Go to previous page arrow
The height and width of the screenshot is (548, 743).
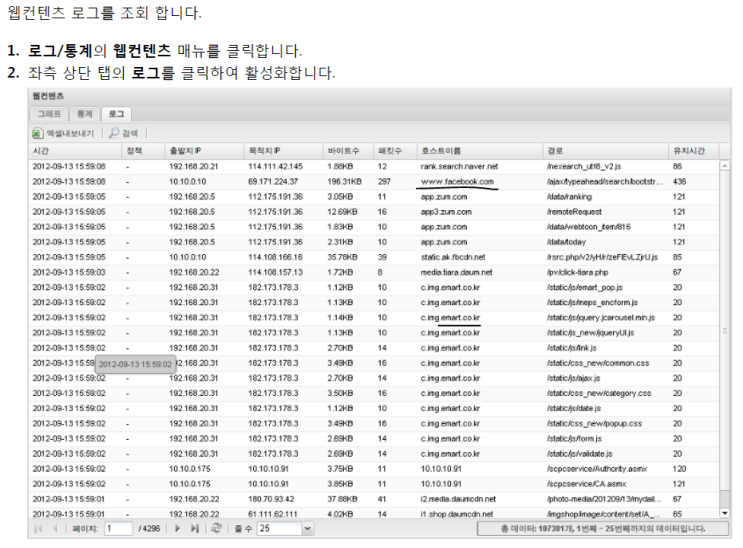tap(55, 529)
